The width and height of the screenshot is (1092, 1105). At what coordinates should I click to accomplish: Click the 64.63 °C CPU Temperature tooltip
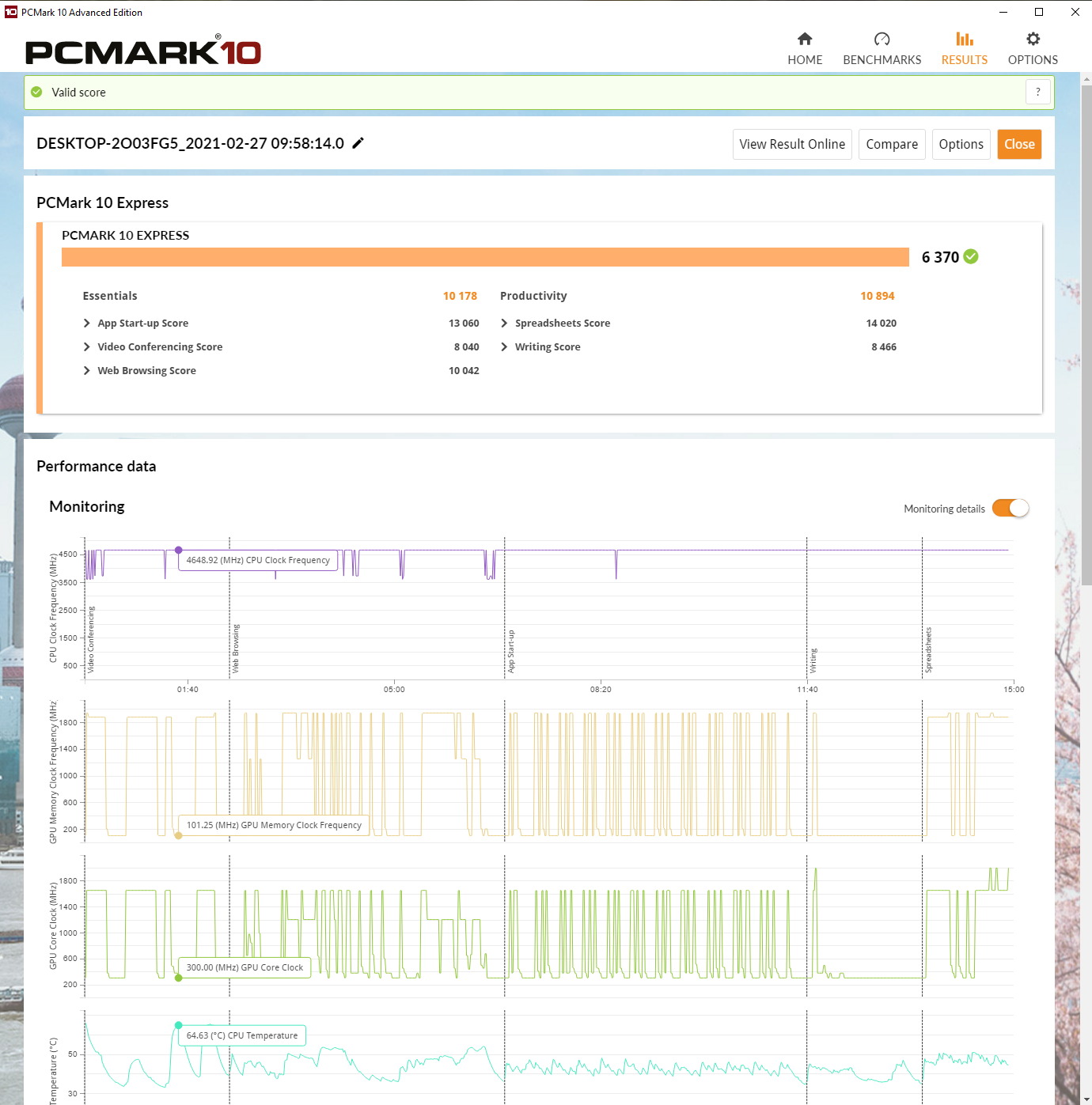coord(242,1035)
